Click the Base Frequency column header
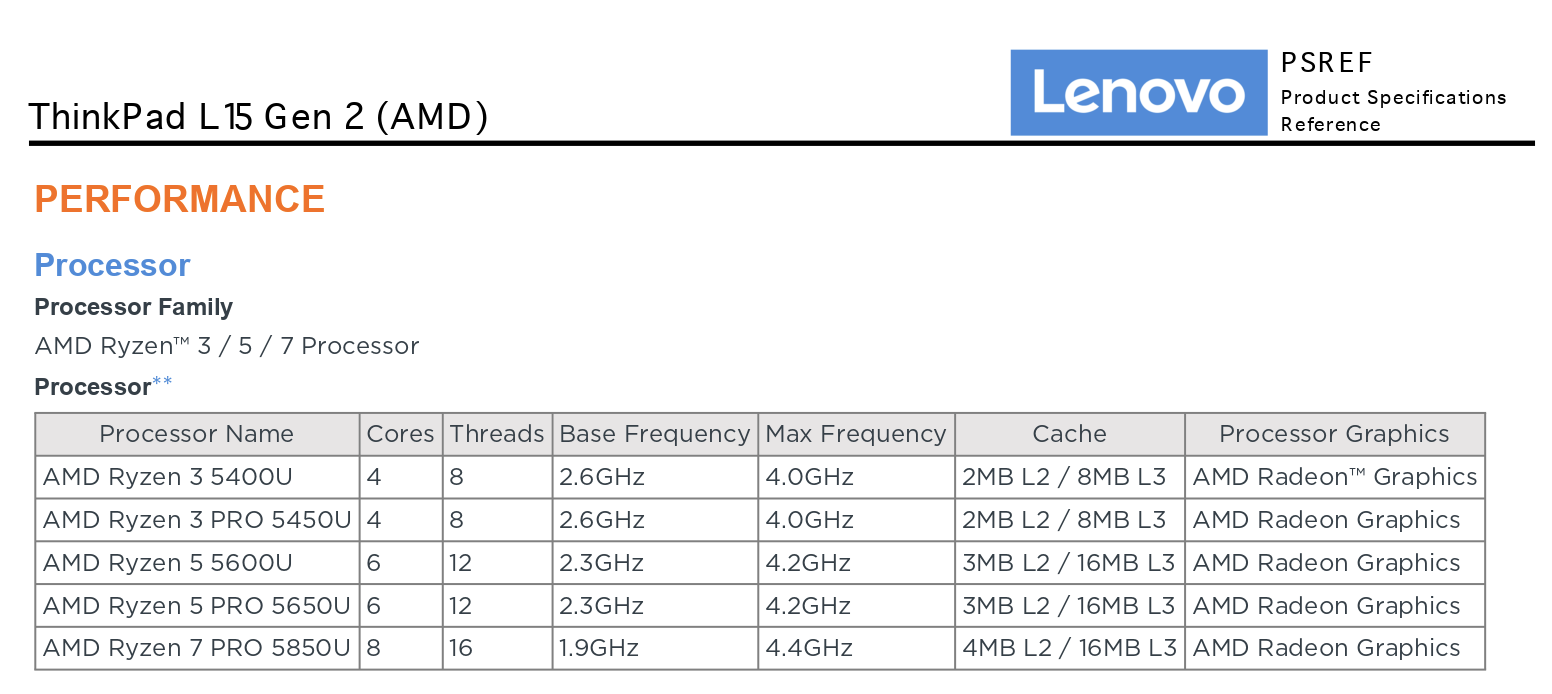1552x694 pixels. click(x=655, y=434)
